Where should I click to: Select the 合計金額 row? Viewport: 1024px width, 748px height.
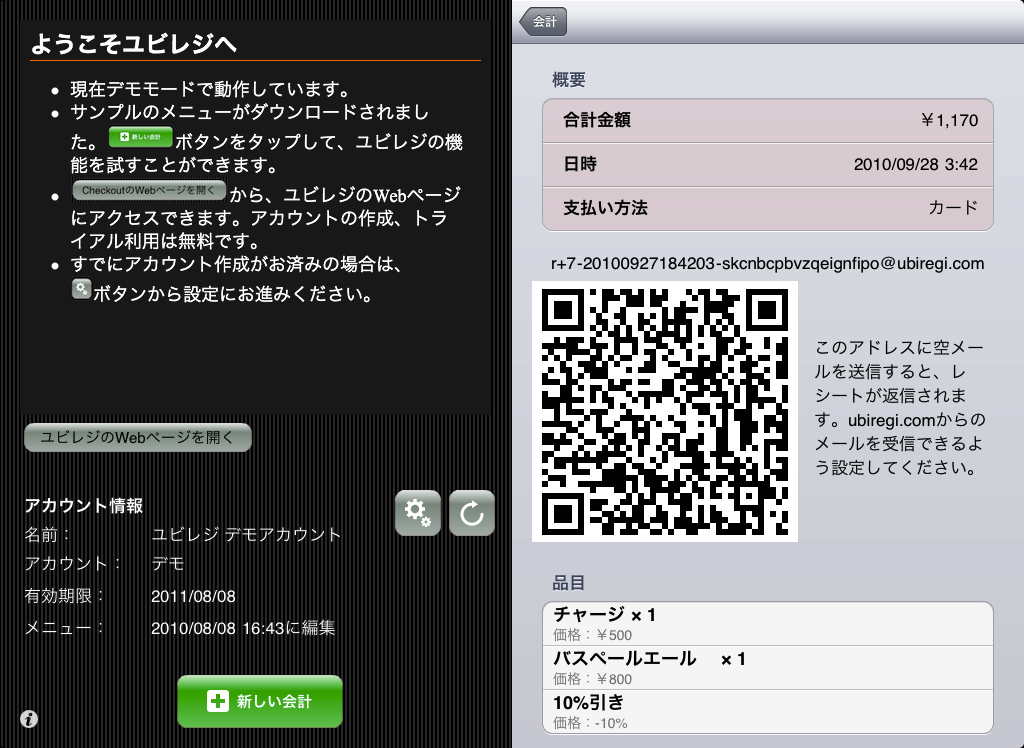[x=768, y=121]
